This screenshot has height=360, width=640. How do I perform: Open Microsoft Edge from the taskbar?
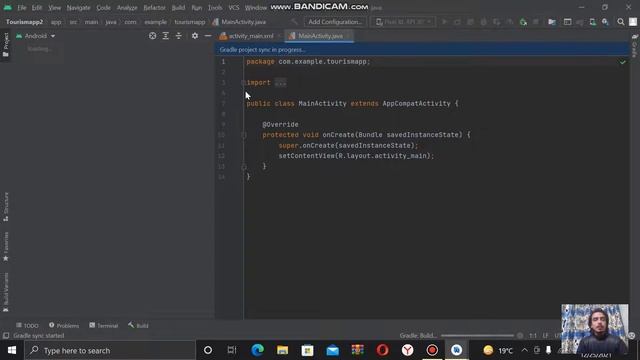tap(258, 350)
